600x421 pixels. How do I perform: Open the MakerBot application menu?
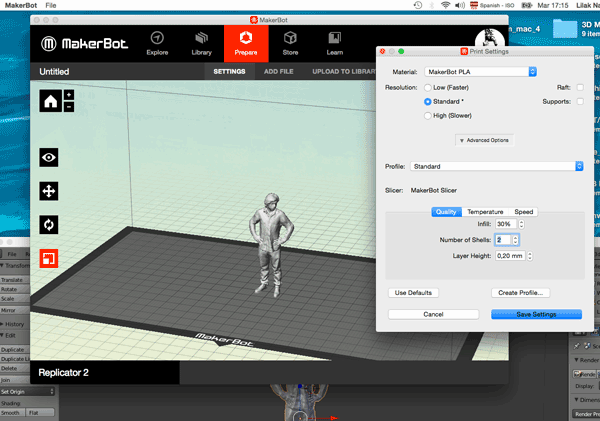point(21,5)
